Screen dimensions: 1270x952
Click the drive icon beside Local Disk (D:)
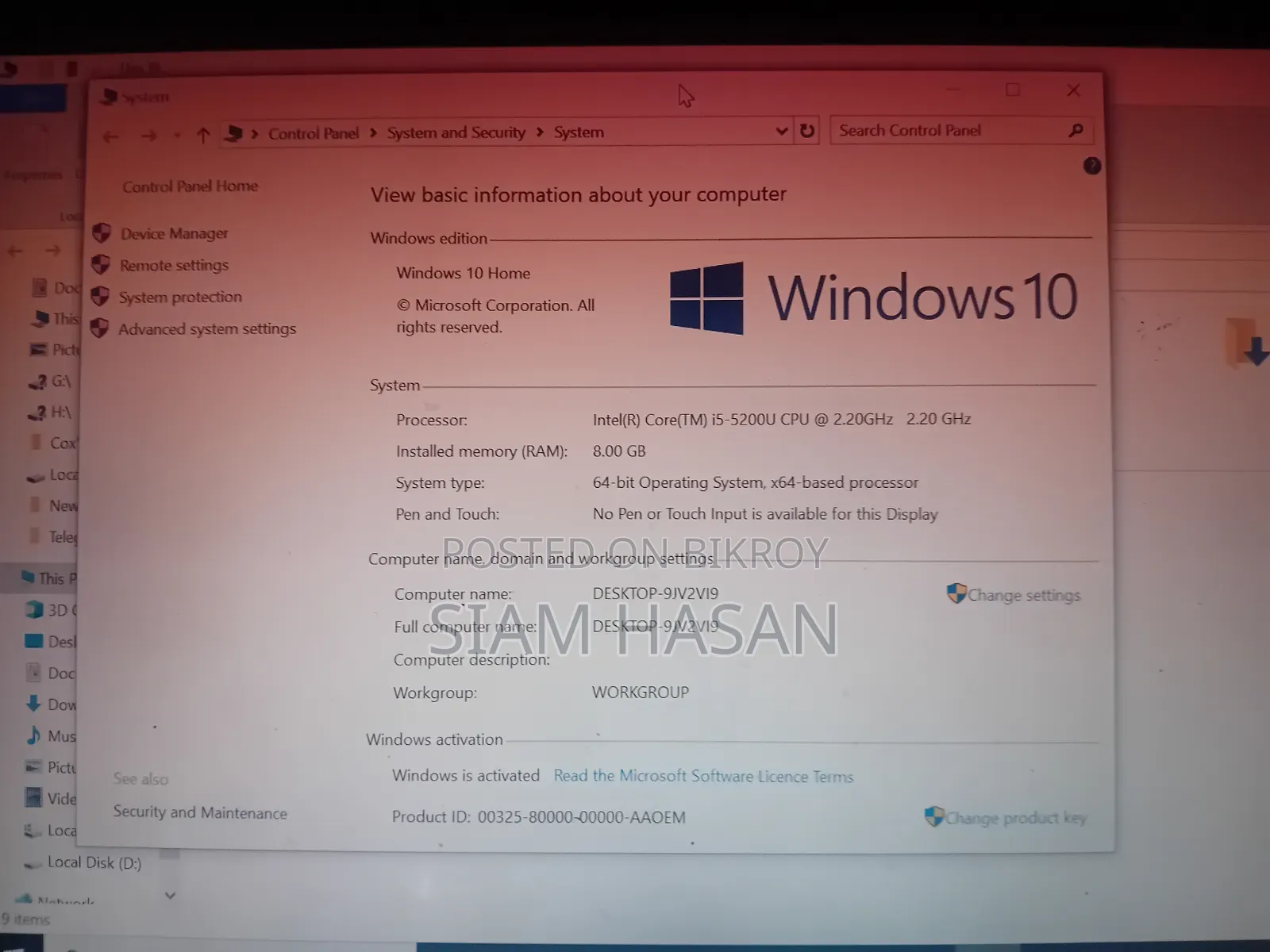tap(33, 863)
